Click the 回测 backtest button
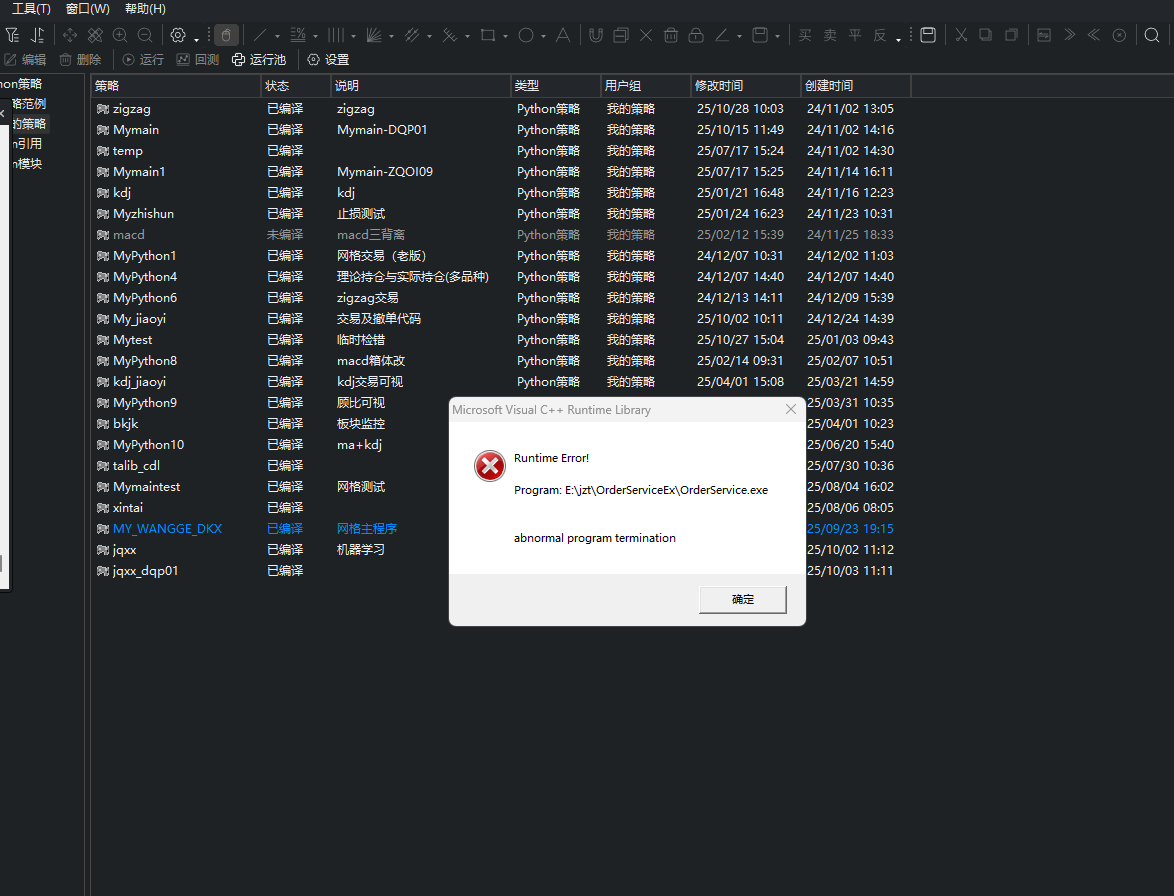 pos(197,59)
